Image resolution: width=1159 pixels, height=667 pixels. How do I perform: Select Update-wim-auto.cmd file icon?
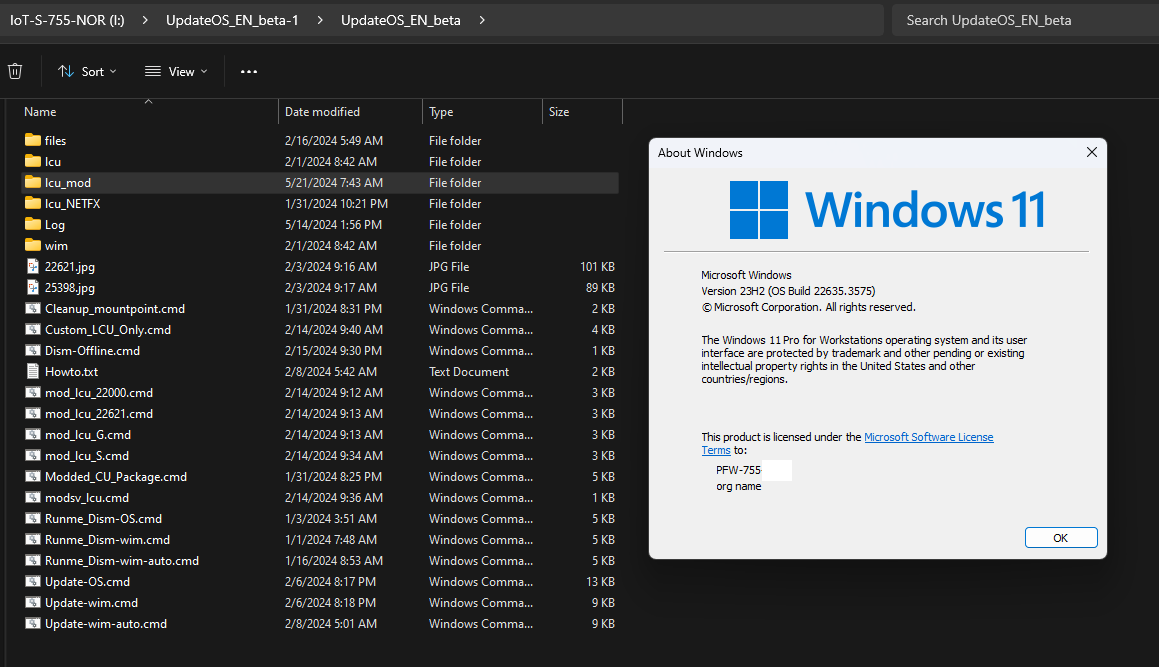coord(33,623)
